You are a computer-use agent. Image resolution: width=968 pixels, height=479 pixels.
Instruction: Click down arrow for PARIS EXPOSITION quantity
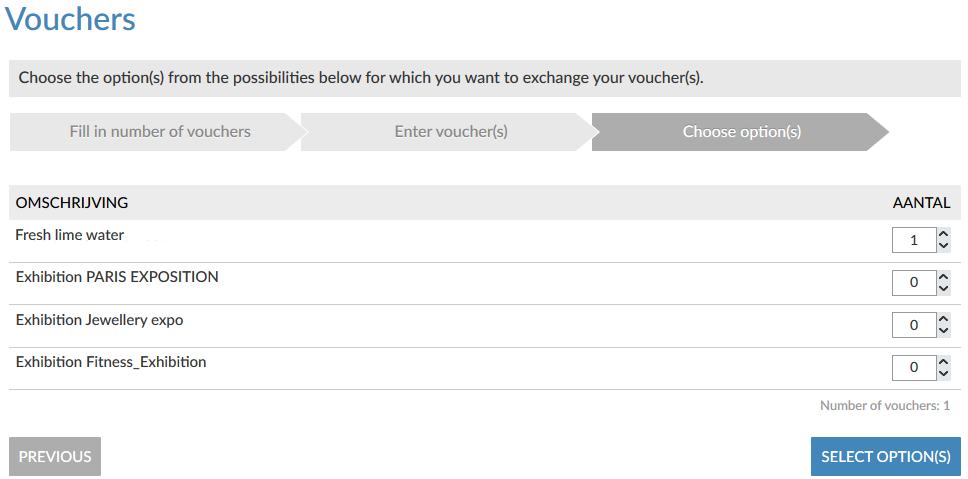click(x=943, y=289)
